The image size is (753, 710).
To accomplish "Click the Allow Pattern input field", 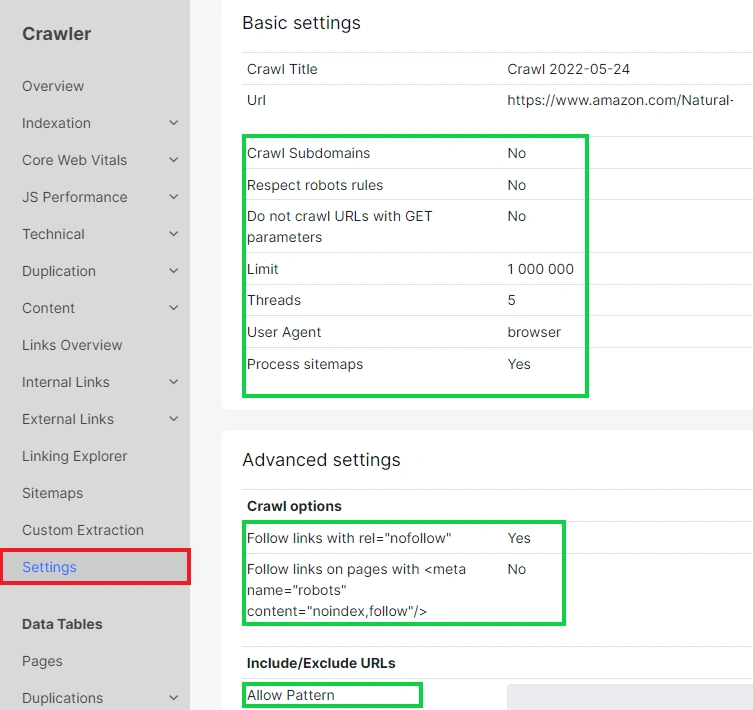I will [629, 697].
